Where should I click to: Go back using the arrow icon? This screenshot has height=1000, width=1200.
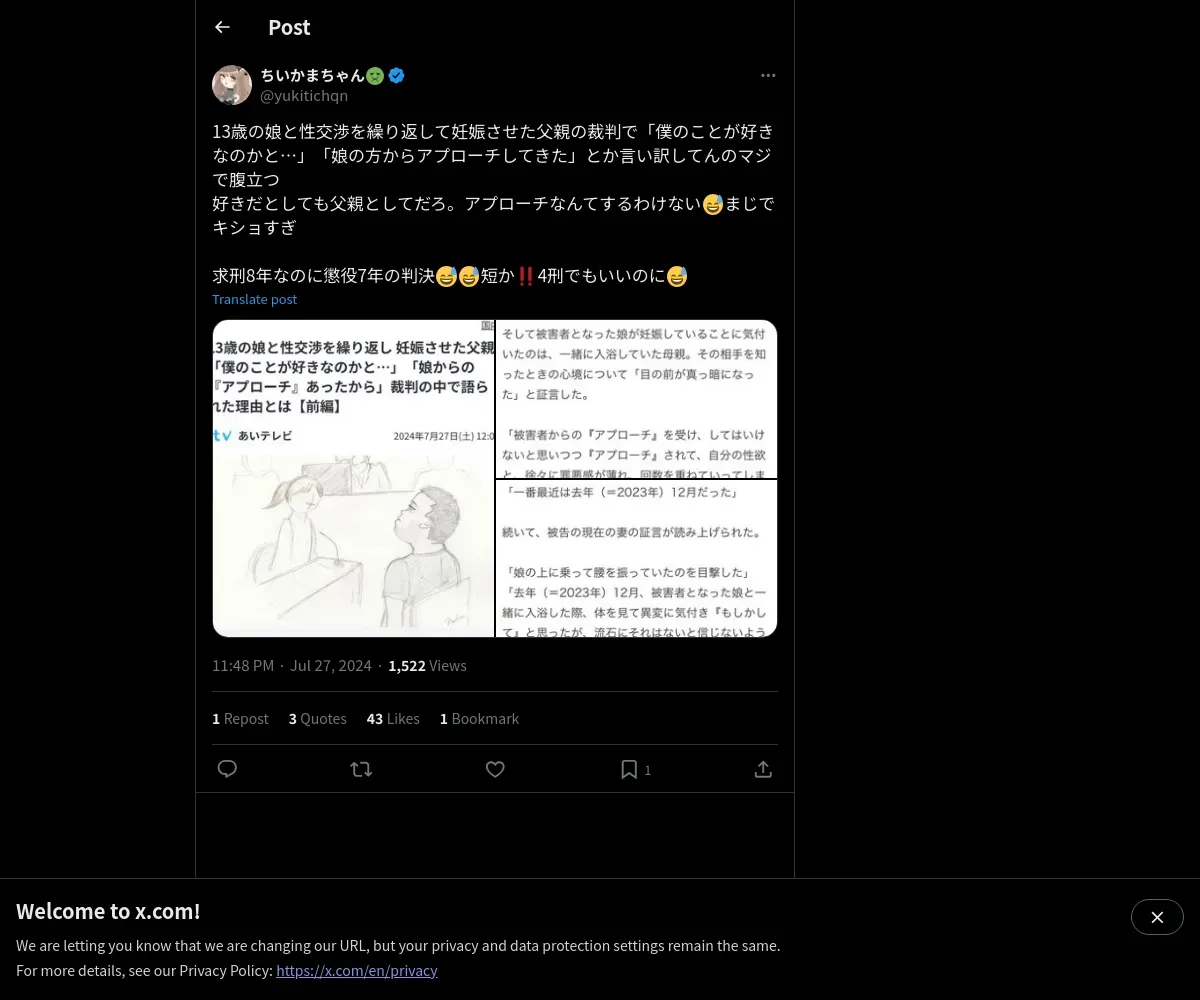coord(222,27)
